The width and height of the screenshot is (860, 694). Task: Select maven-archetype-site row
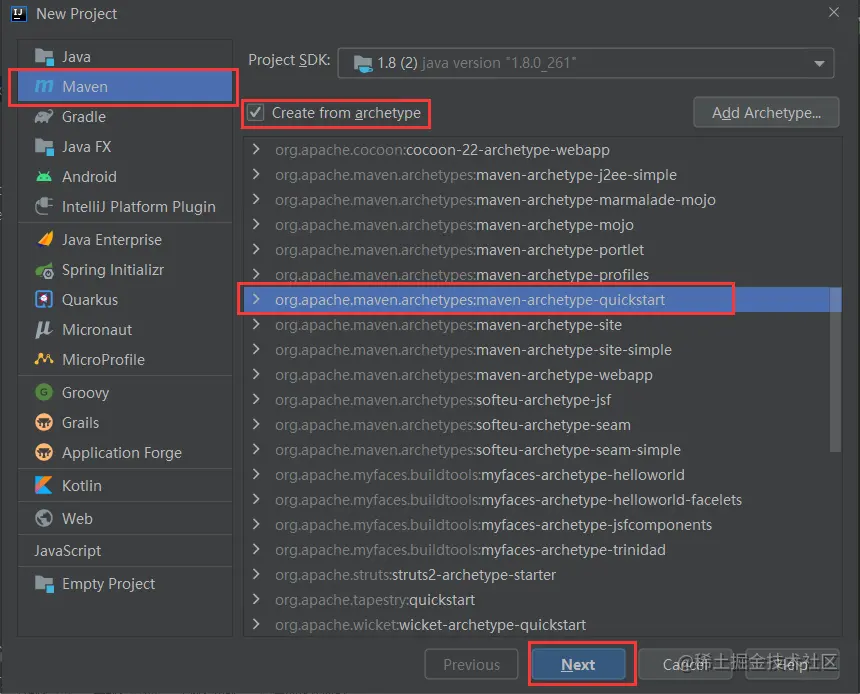click(x=542, y=325)
